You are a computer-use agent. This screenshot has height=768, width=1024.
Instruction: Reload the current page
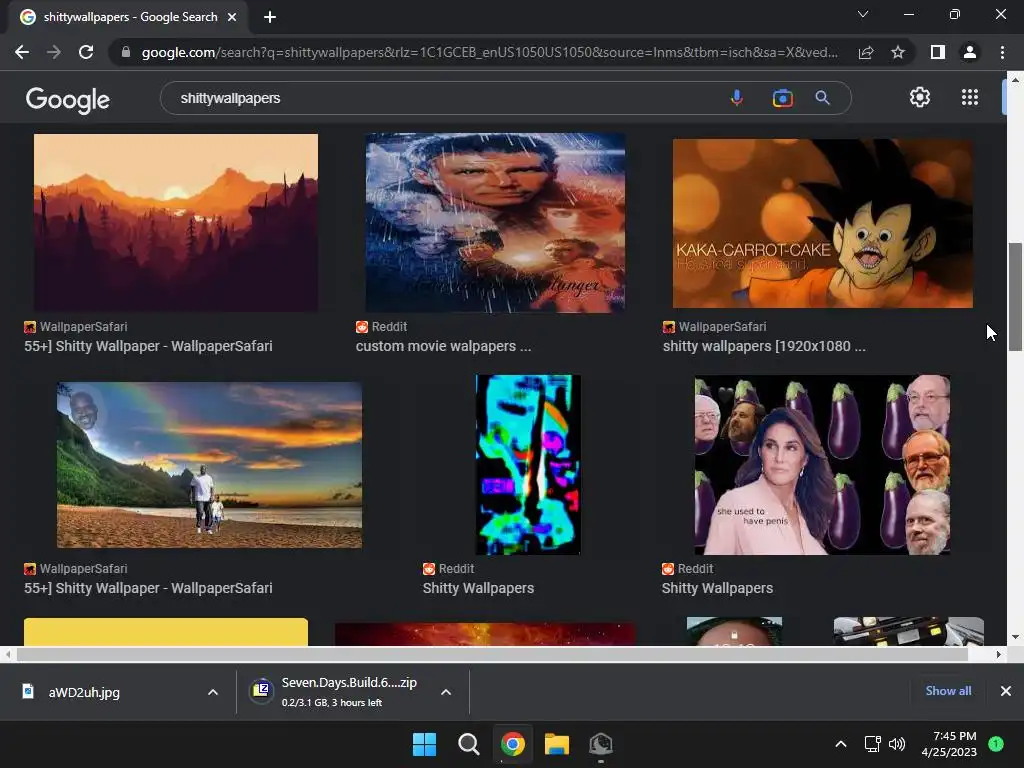(x=86, y=52)
